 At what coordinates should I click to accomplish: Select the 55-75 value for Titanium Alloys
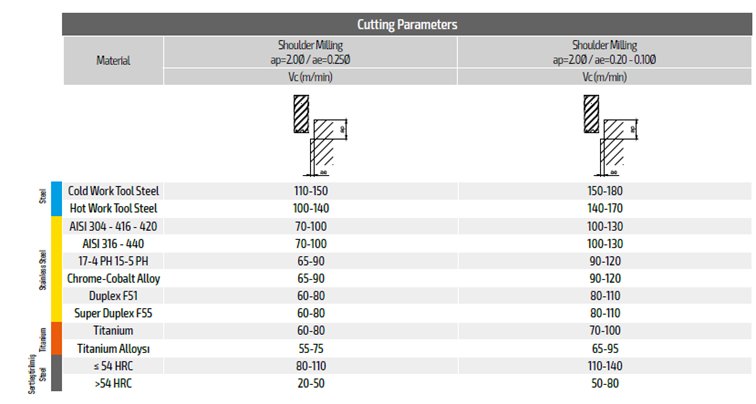(x=309, y=348)
